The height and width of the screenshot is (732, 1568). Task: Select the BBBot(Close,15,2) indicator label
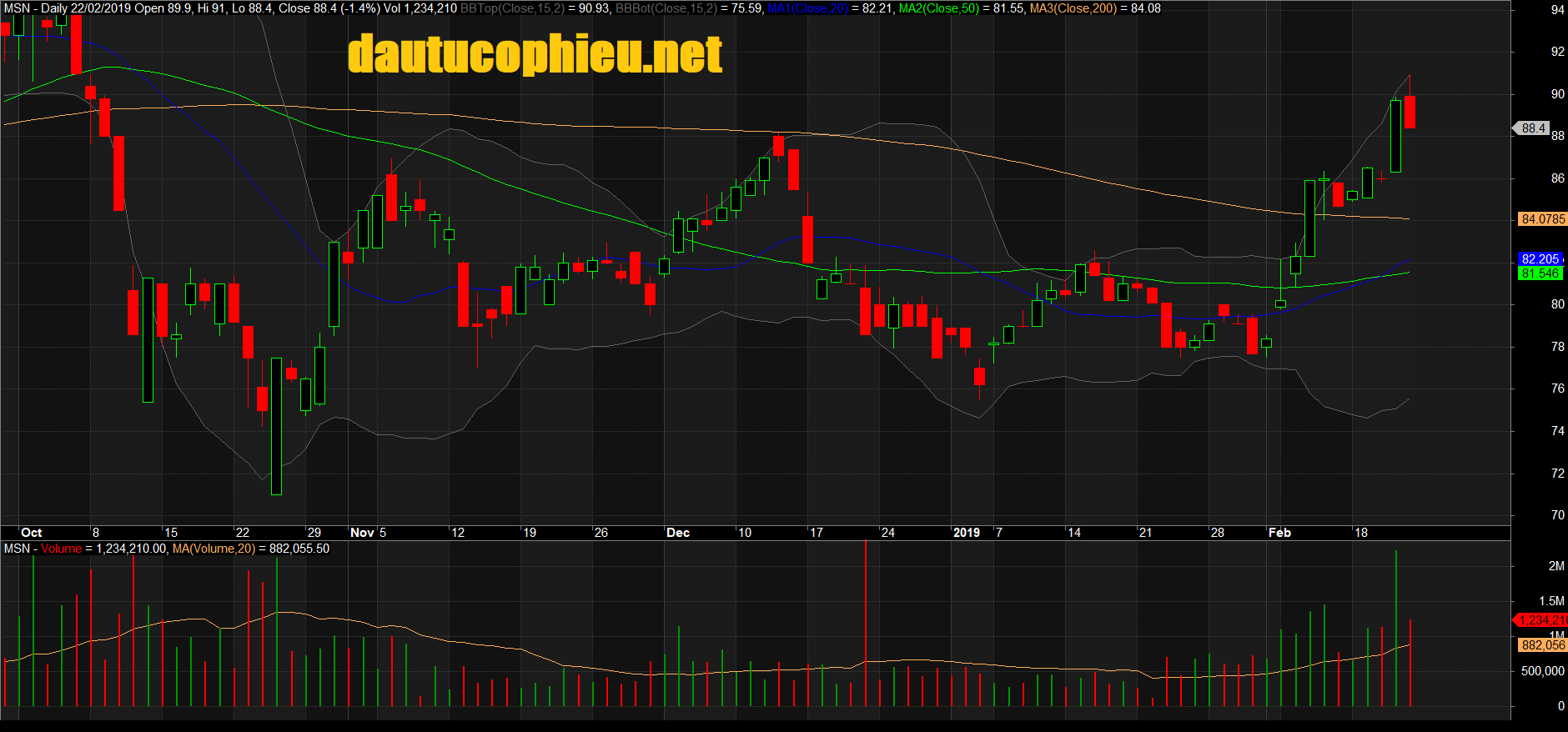pyautogui.click(x=666, y=8)
